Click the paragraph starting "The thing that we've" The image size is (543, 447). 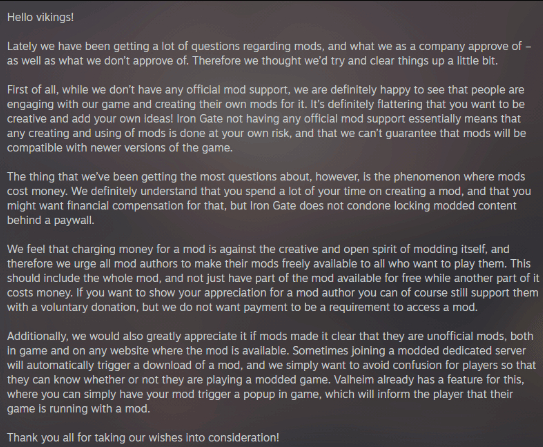[269, 198]
